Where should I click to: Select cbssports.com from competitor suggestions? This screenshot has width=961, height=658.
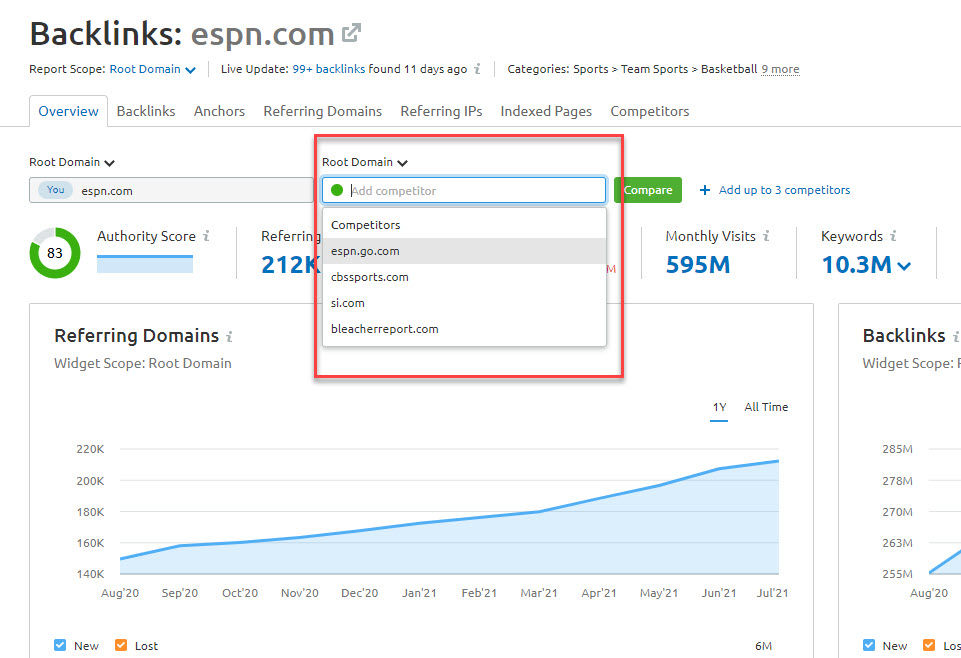click(x=464, y=277)
